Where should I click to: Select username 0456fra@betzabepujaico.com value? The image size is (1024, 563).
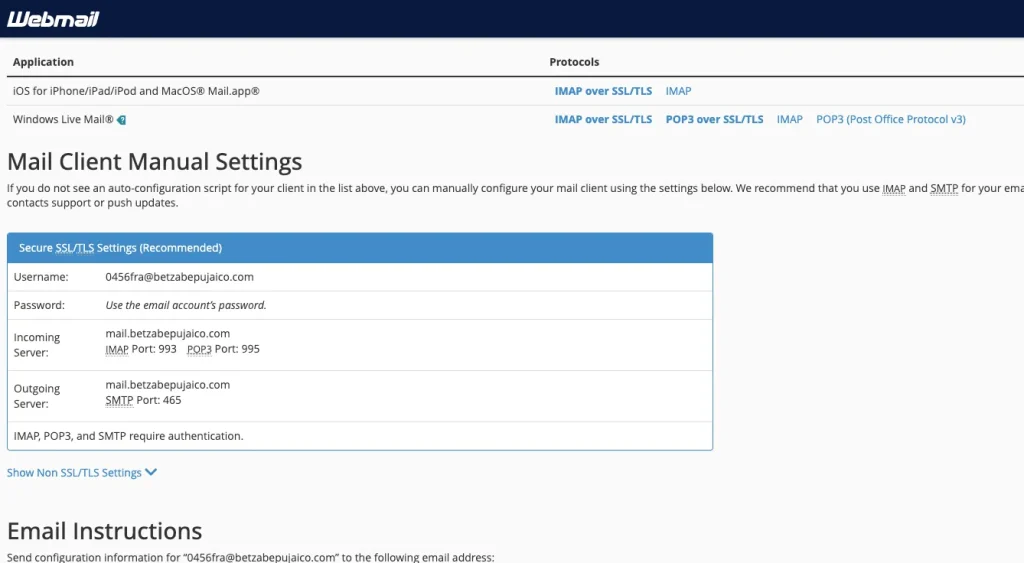(x=179, y=277)
